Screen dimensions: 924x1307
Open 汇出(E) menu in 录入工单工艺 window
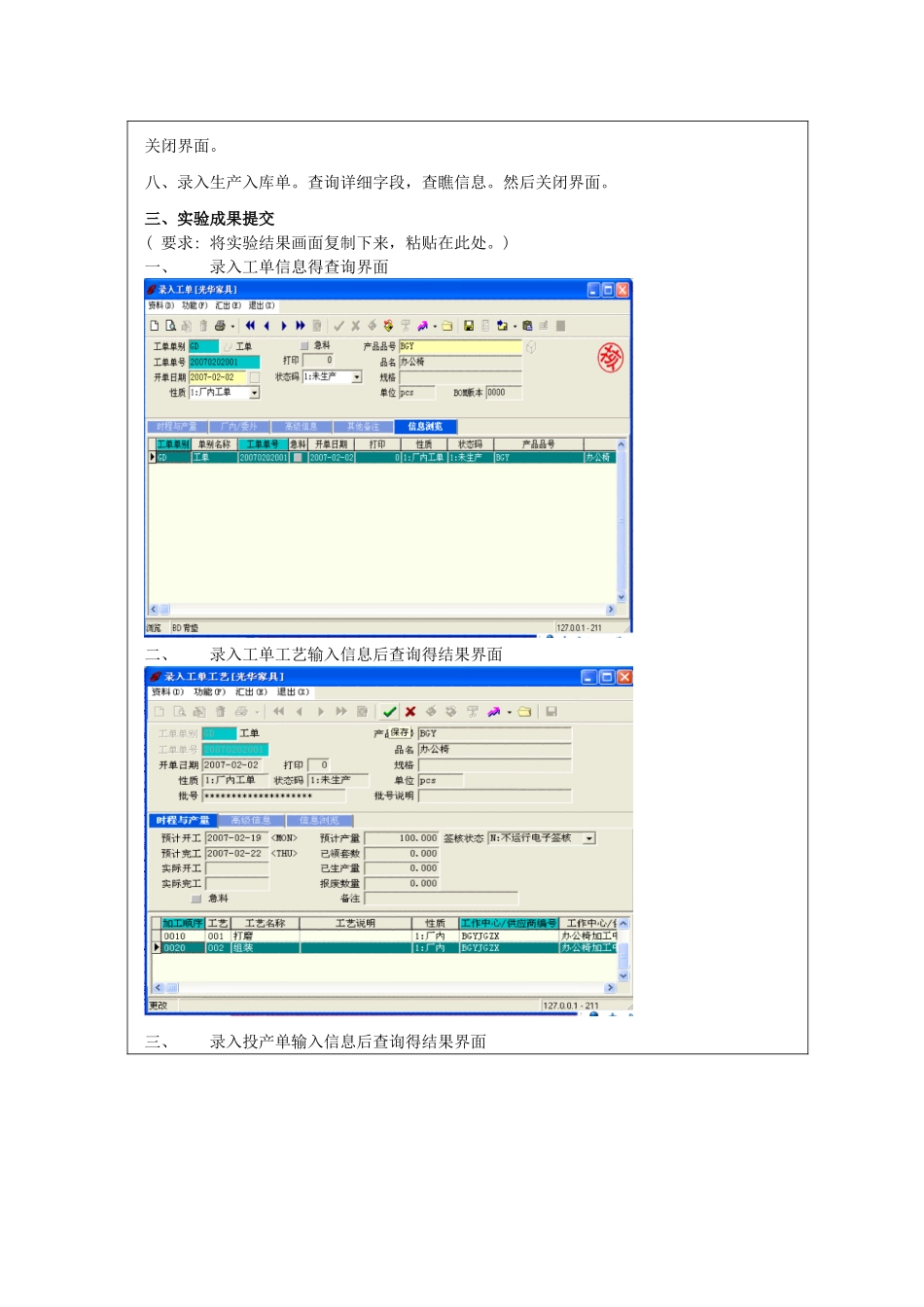(x=251, y=692)
